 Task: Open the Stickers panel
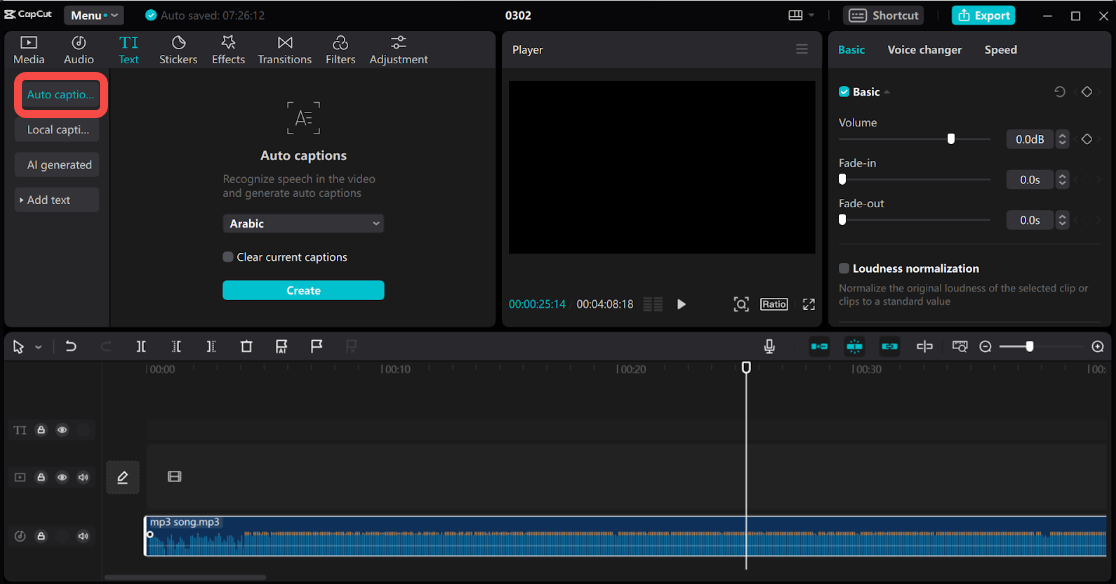click(178, 50)
